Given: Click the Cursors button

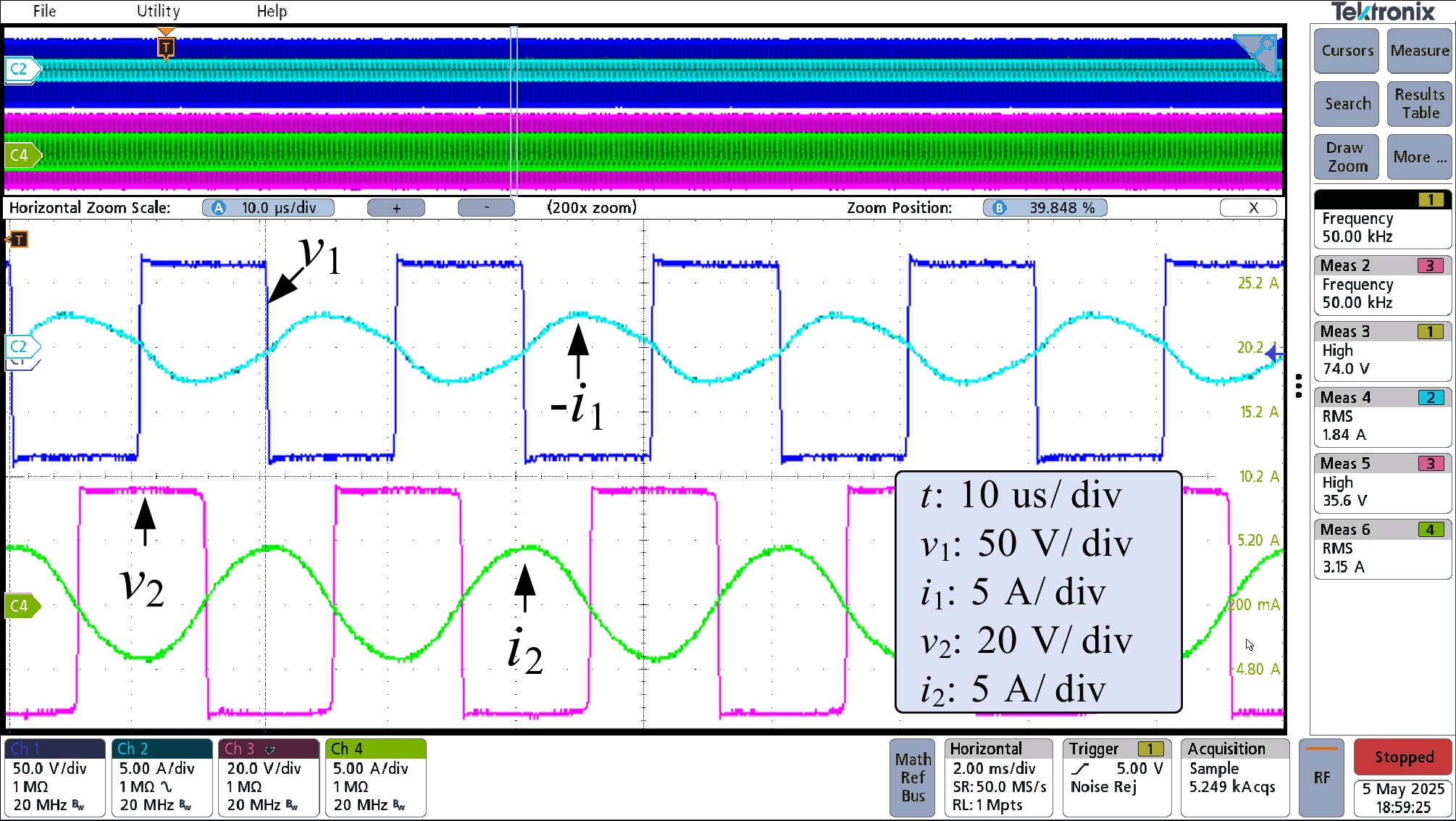Looking at the screenshot, I should 1347,51.
